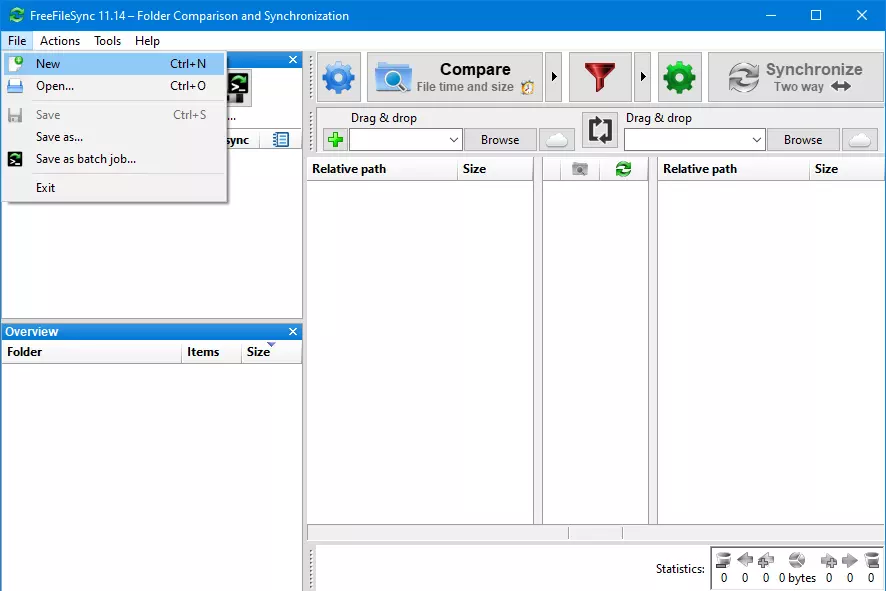Click the left Browse button

click(500, 140)
